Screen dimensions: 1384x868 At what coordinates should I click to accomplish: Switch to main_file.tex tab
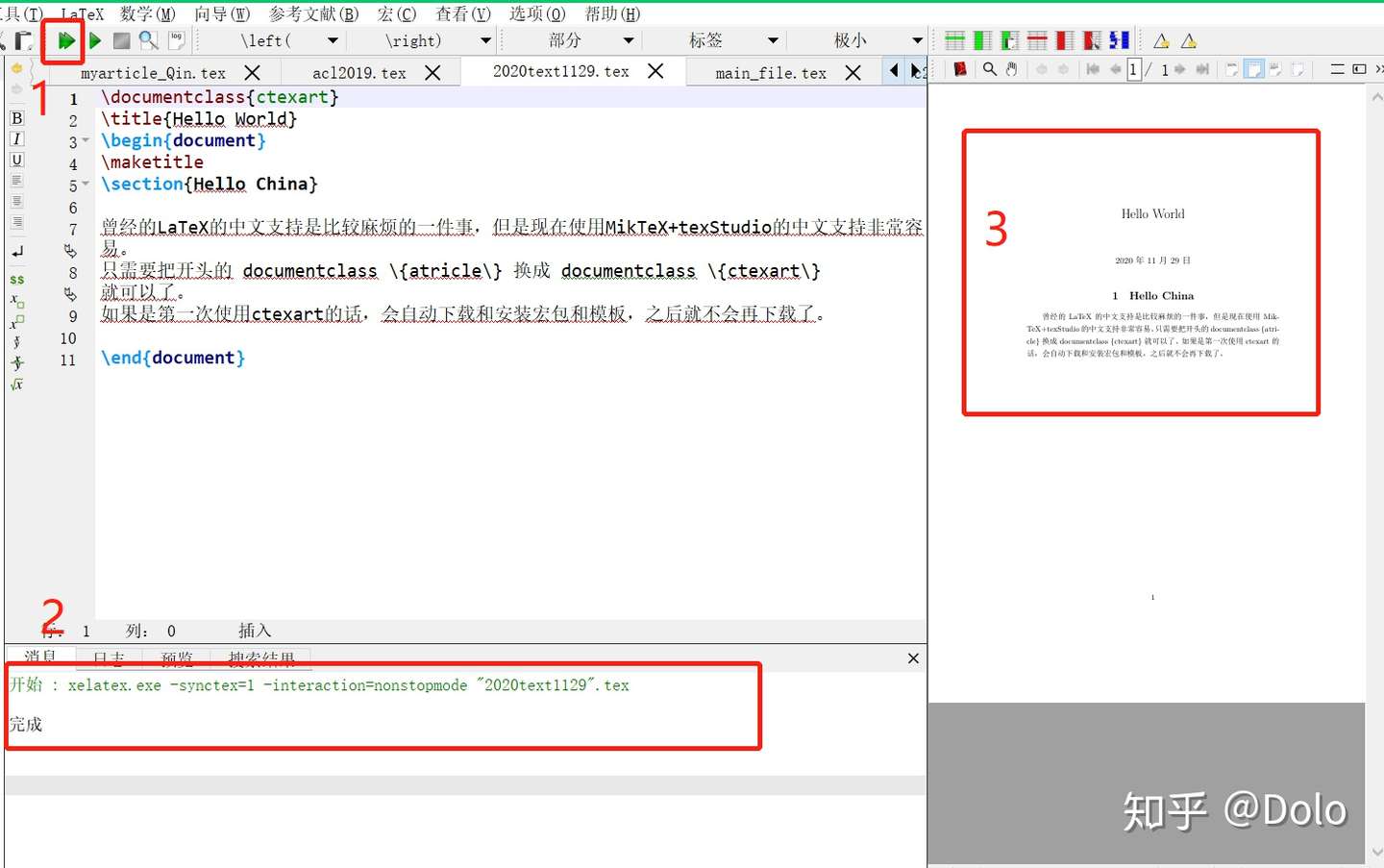771,73
